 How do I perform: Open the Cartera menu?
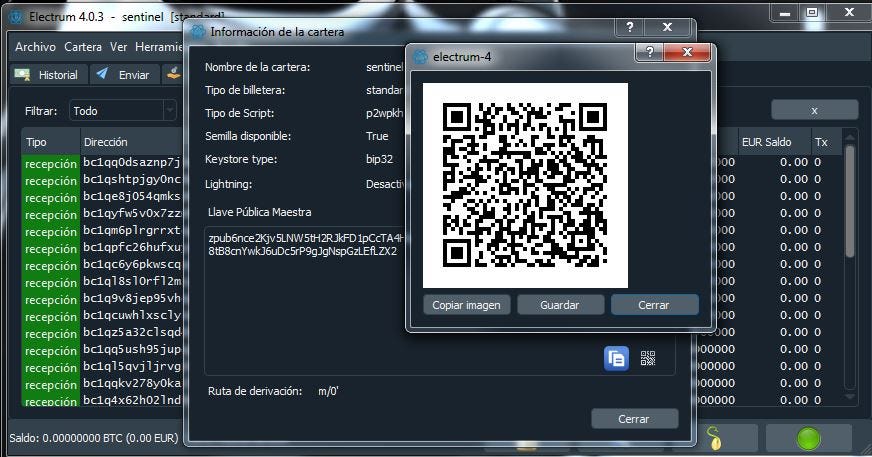(83, 47)
